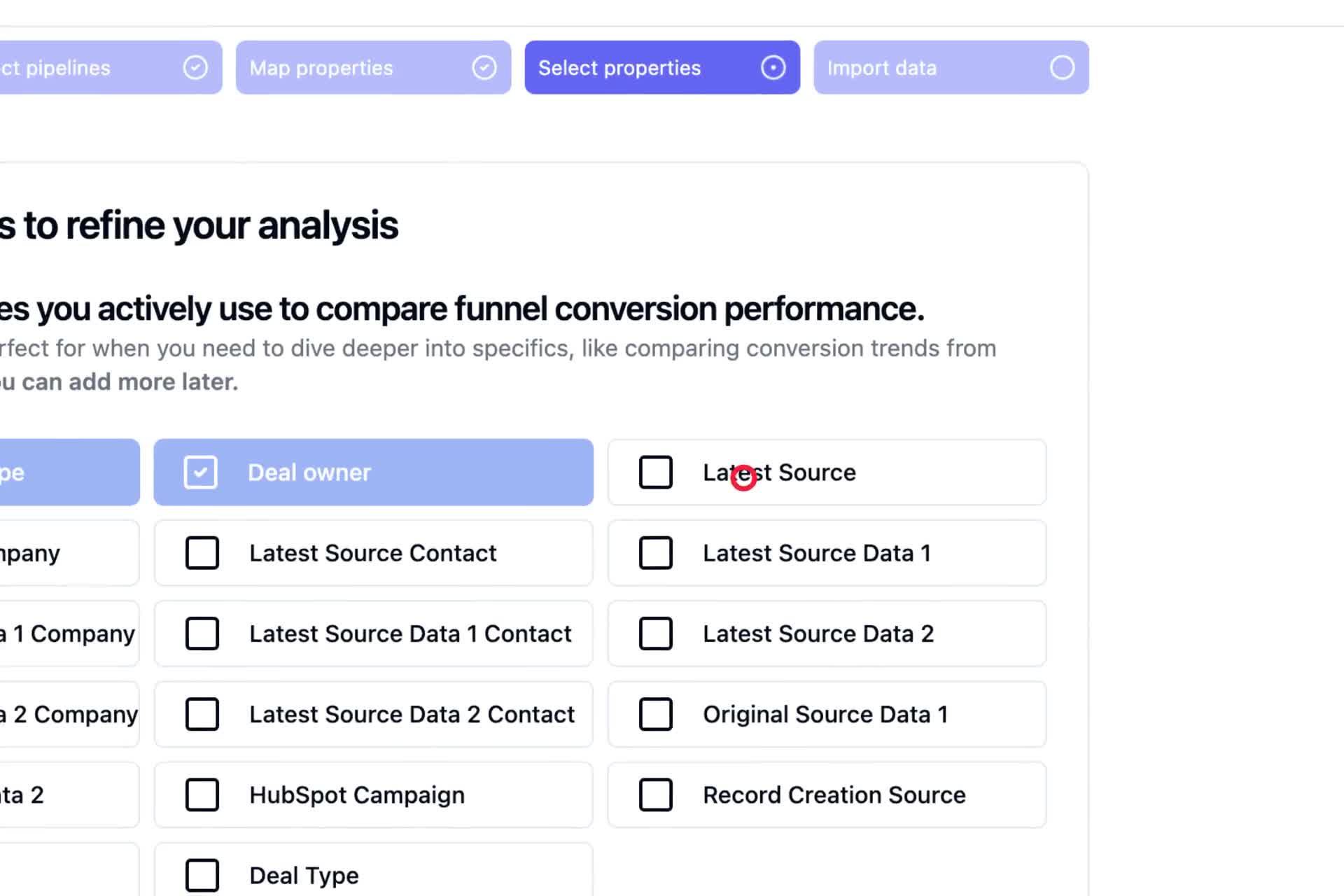Click the checkmark icon on pipelines step

195,68
